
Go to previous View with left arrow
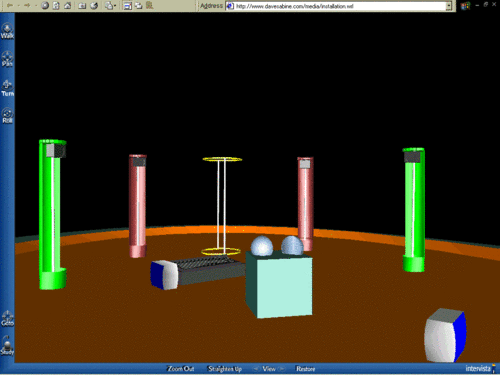coord(256,369)
